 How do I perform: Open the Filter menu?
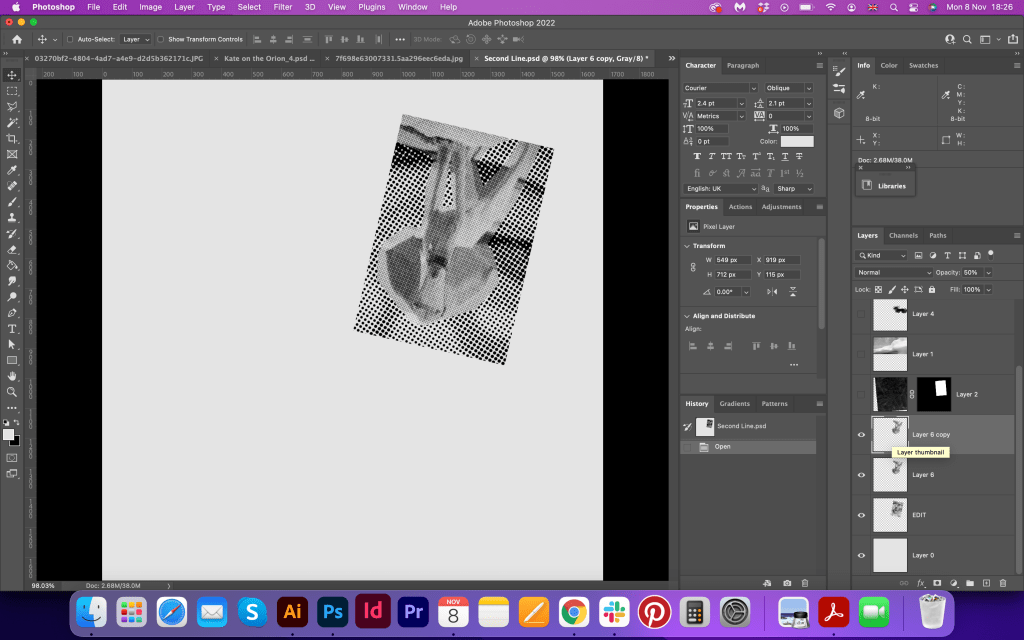283,7
